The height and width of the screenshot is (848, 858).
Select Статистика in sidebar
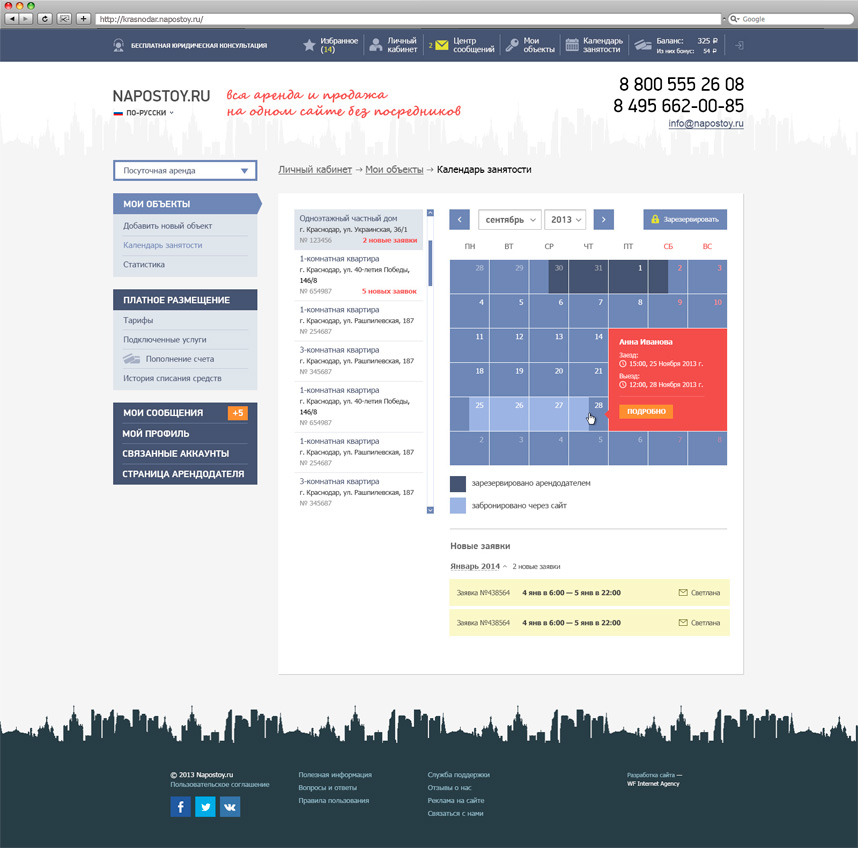pyautogui.click(x=144, y=264)
